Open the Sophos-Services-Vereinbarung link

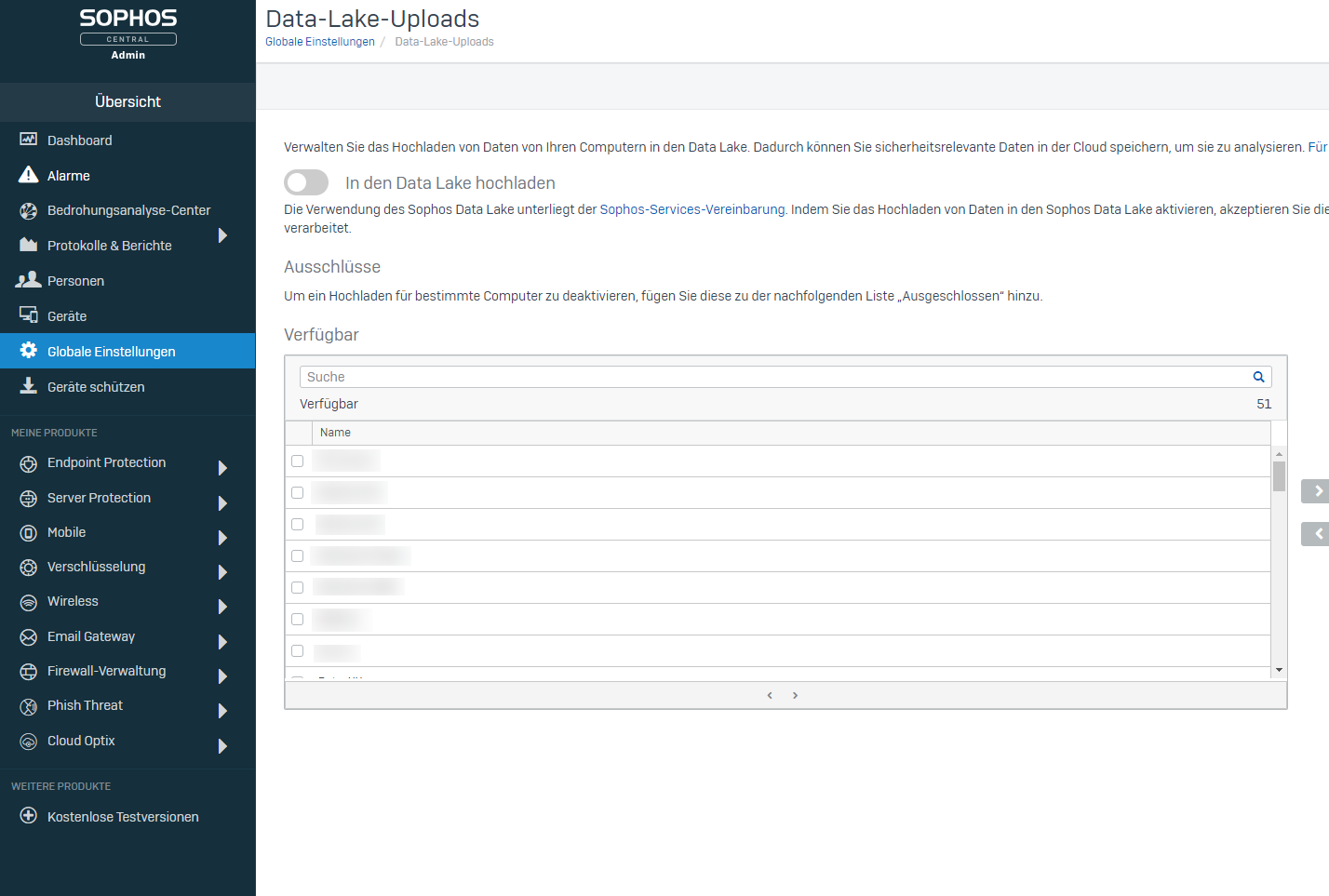[x=691, y=209]
